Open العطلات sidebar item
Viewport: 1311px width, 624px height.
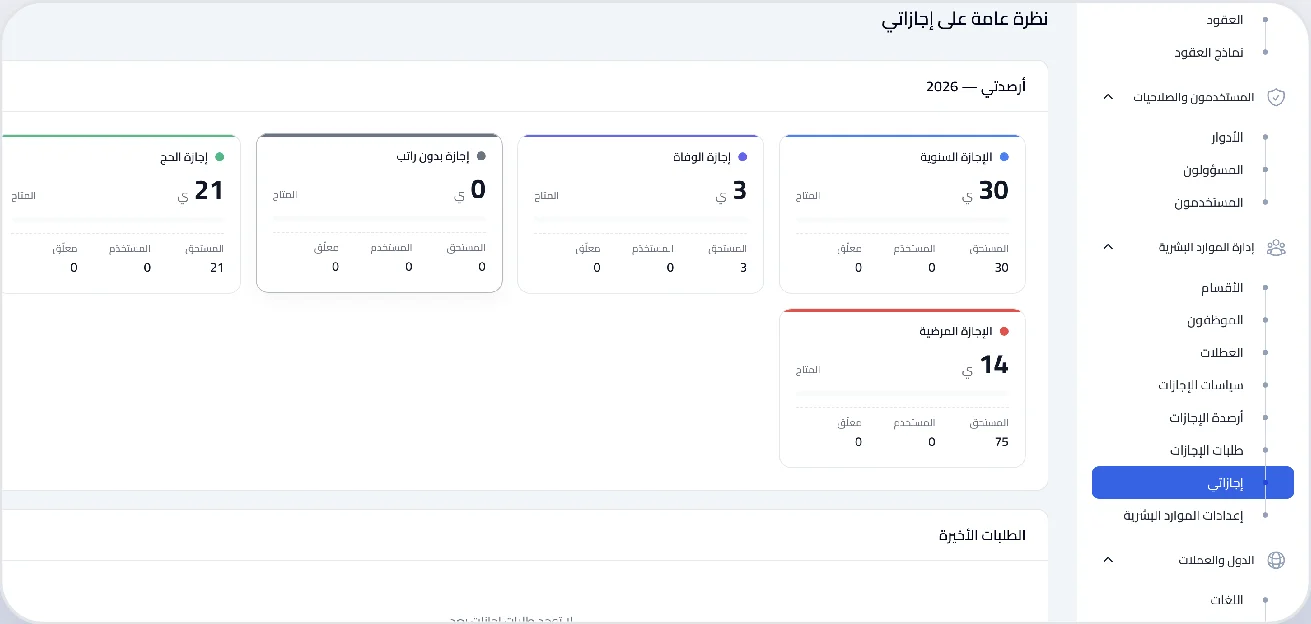click(1222, 353)
